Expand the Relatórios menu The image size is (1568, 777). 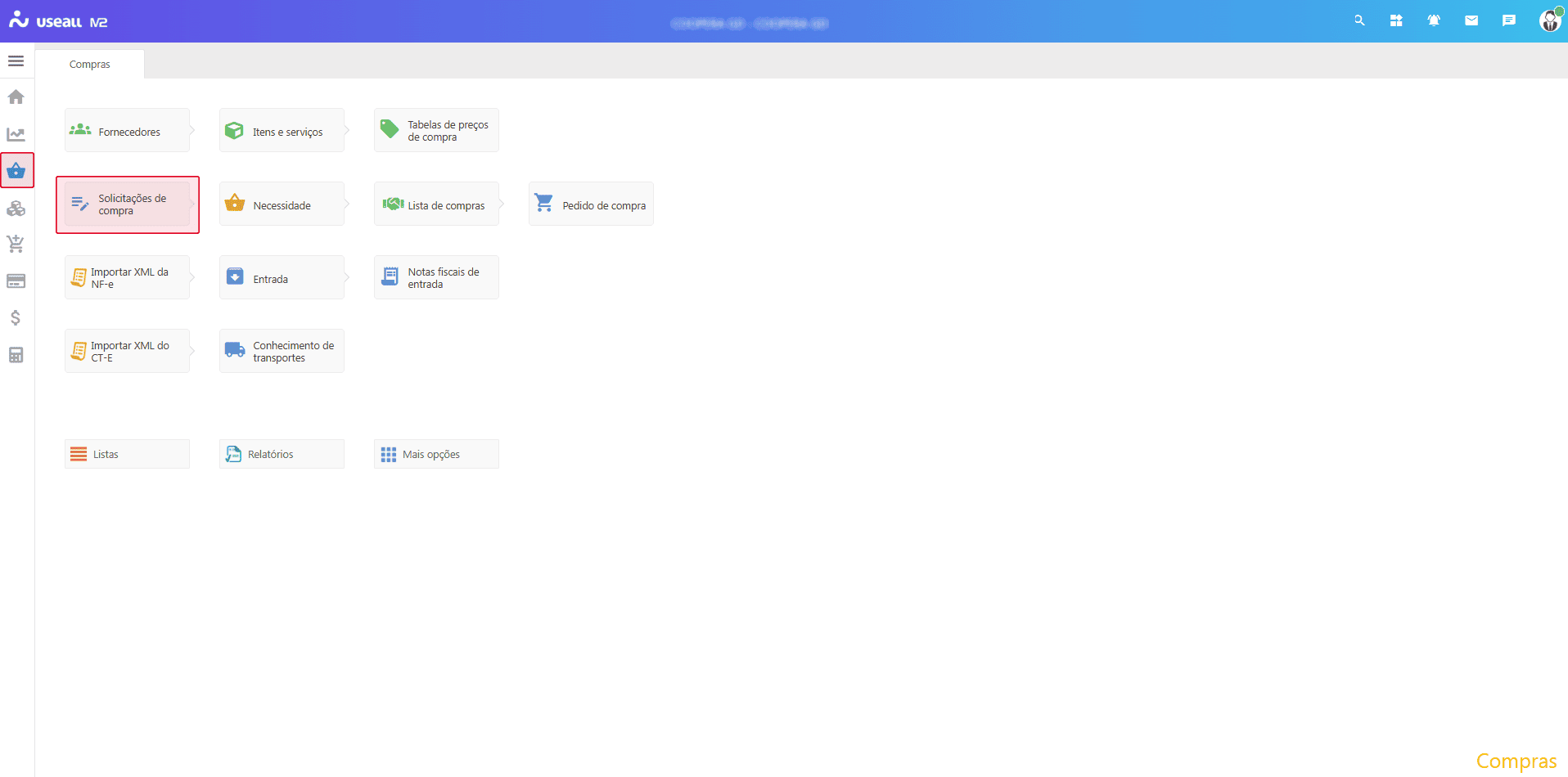coord(282,454)
